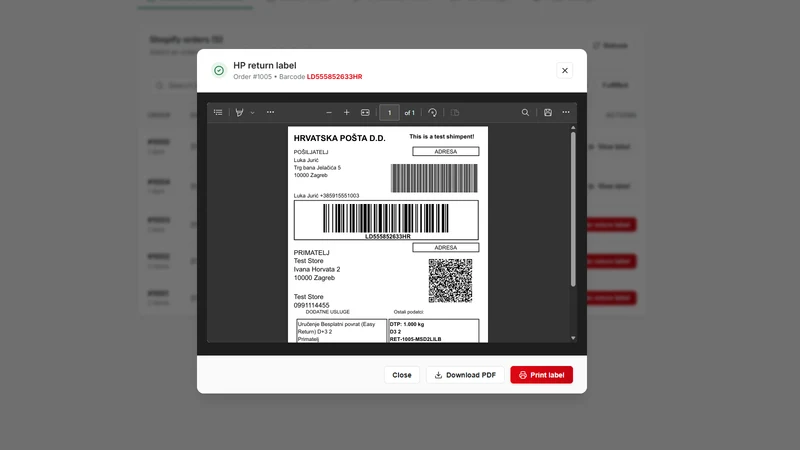
Task: Click 'Trg bana Jelačića 5' sender address
Action: point(317,167)
